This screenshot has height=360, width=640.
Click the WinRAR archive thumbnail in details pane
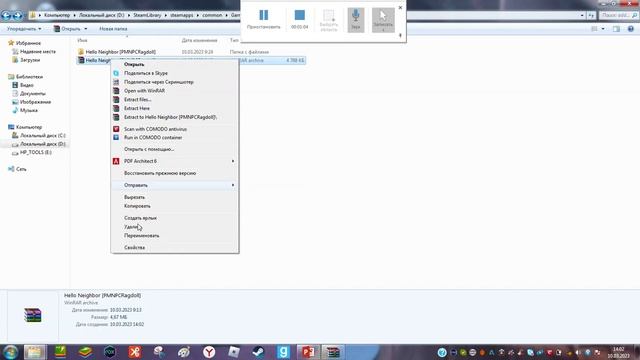tap(33, 315)
